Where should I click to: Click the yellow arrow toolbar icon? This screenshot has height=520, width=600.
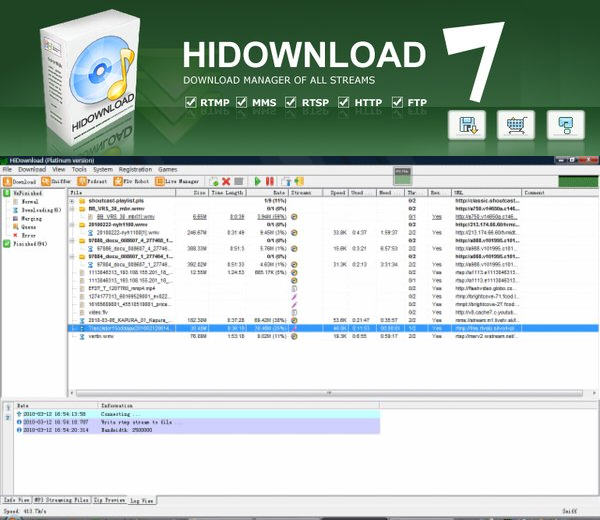point(299,181)
